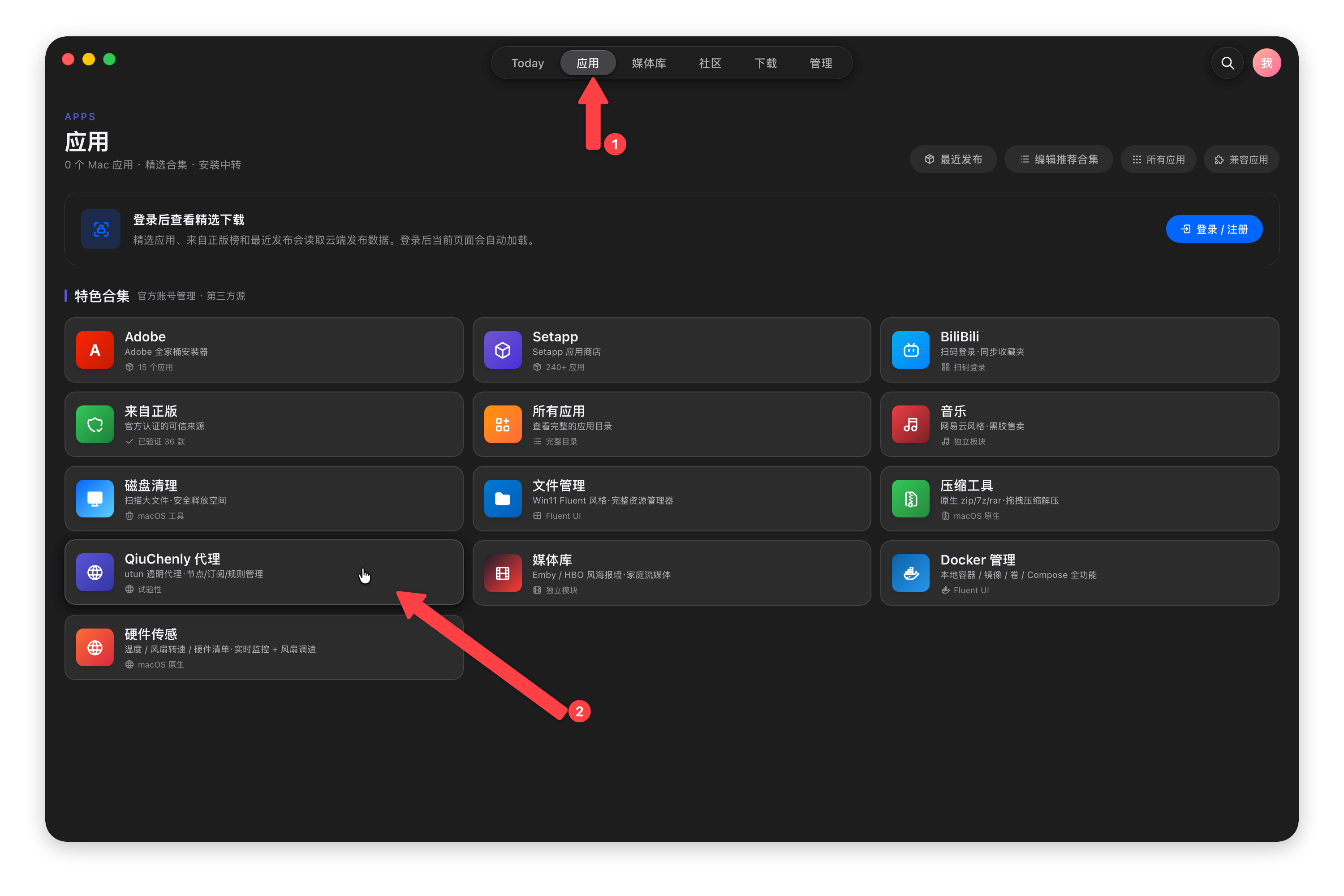Open the pink 我 profile avatar
This screenshot has height=896, width=1344.
click(x=1266, y=63)
